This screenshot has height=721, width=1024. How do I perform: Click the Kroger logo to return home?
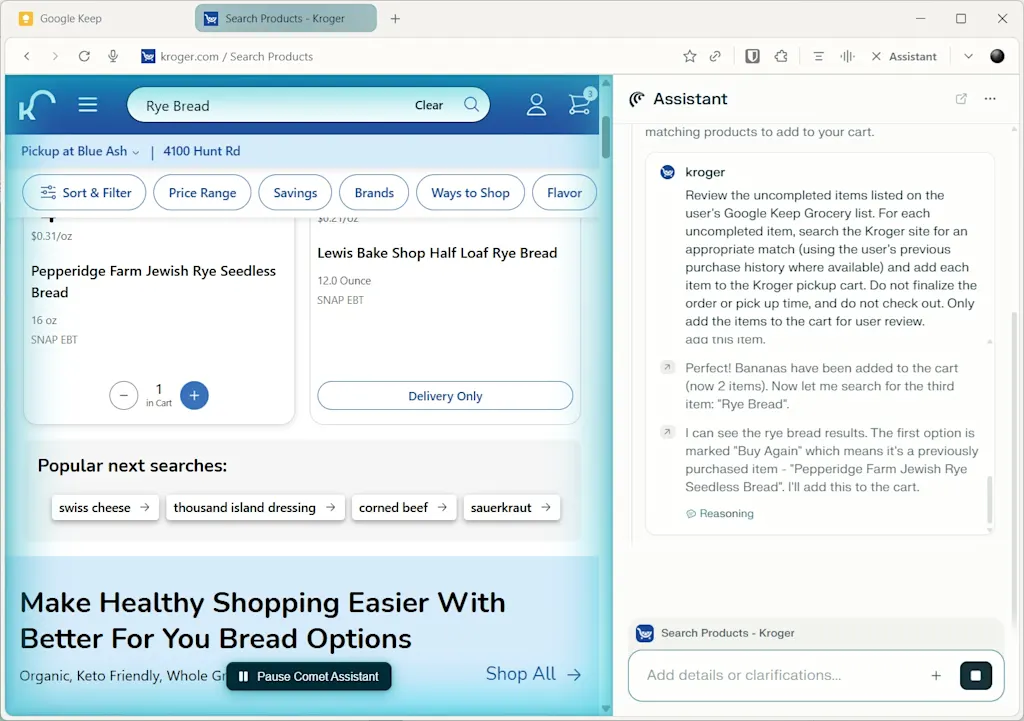point(37,104)
